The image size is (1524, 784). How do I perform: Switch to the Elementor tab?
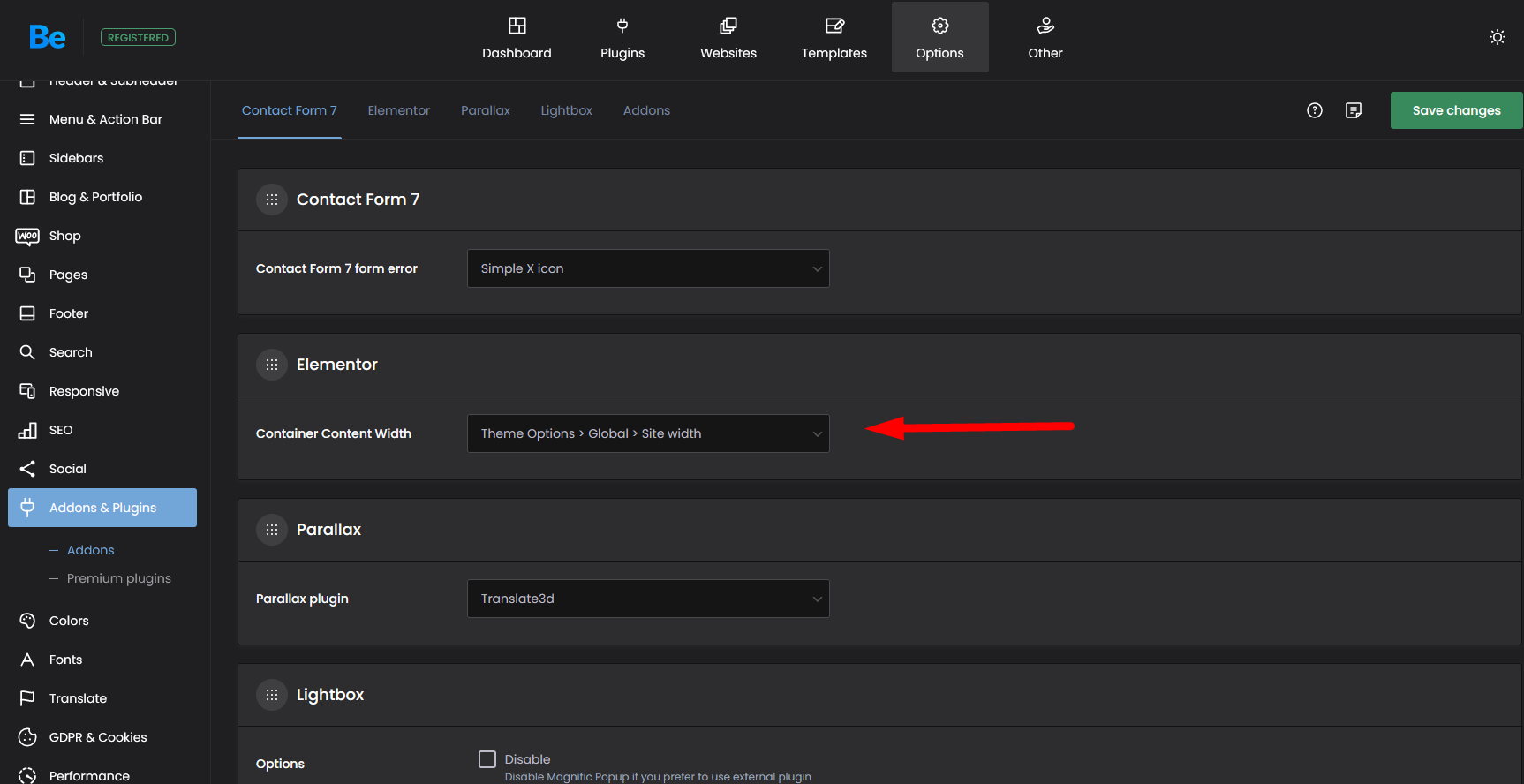[399, 110]
